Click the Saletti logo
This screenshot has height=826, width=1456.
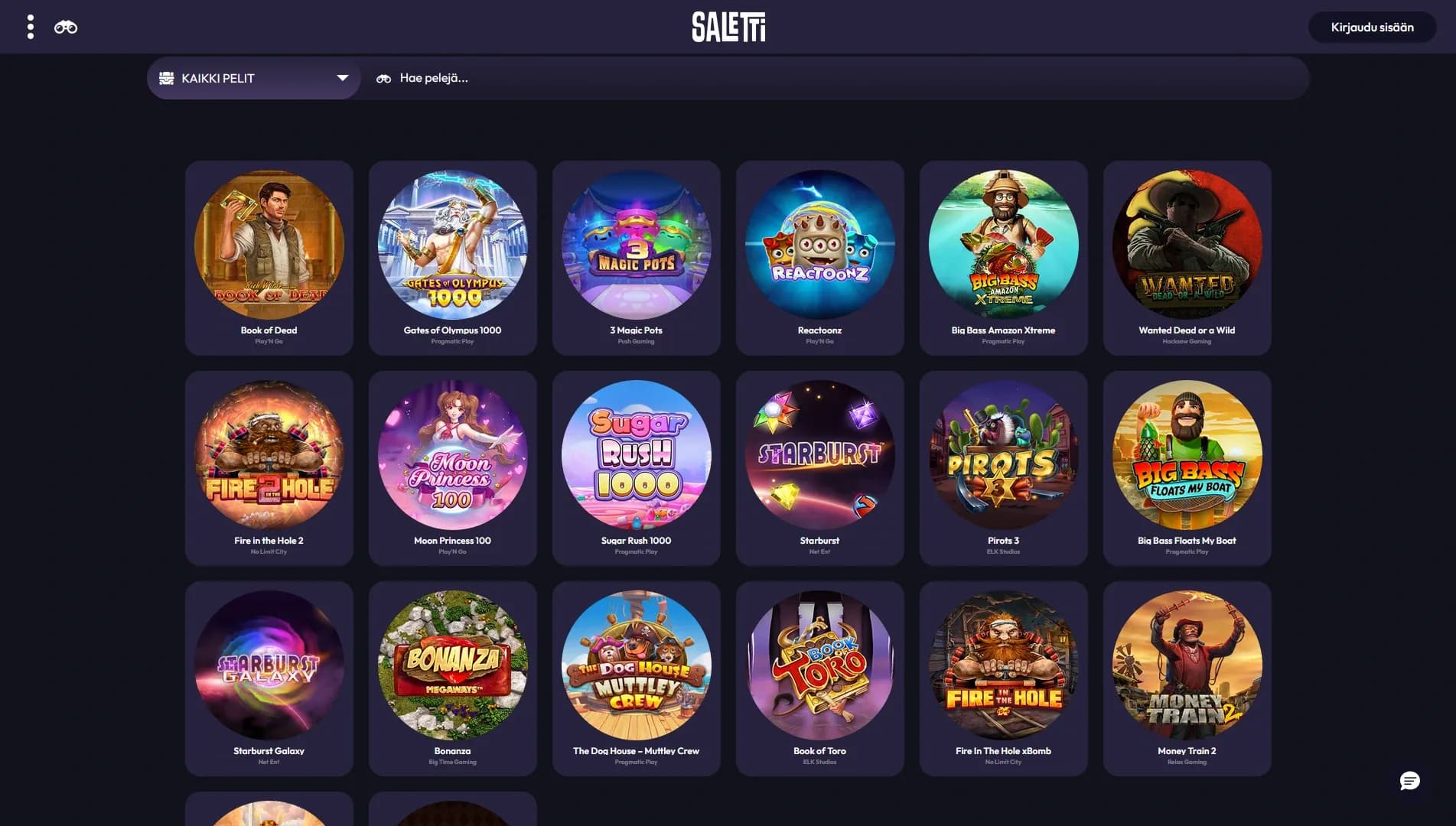click(728, 27)
